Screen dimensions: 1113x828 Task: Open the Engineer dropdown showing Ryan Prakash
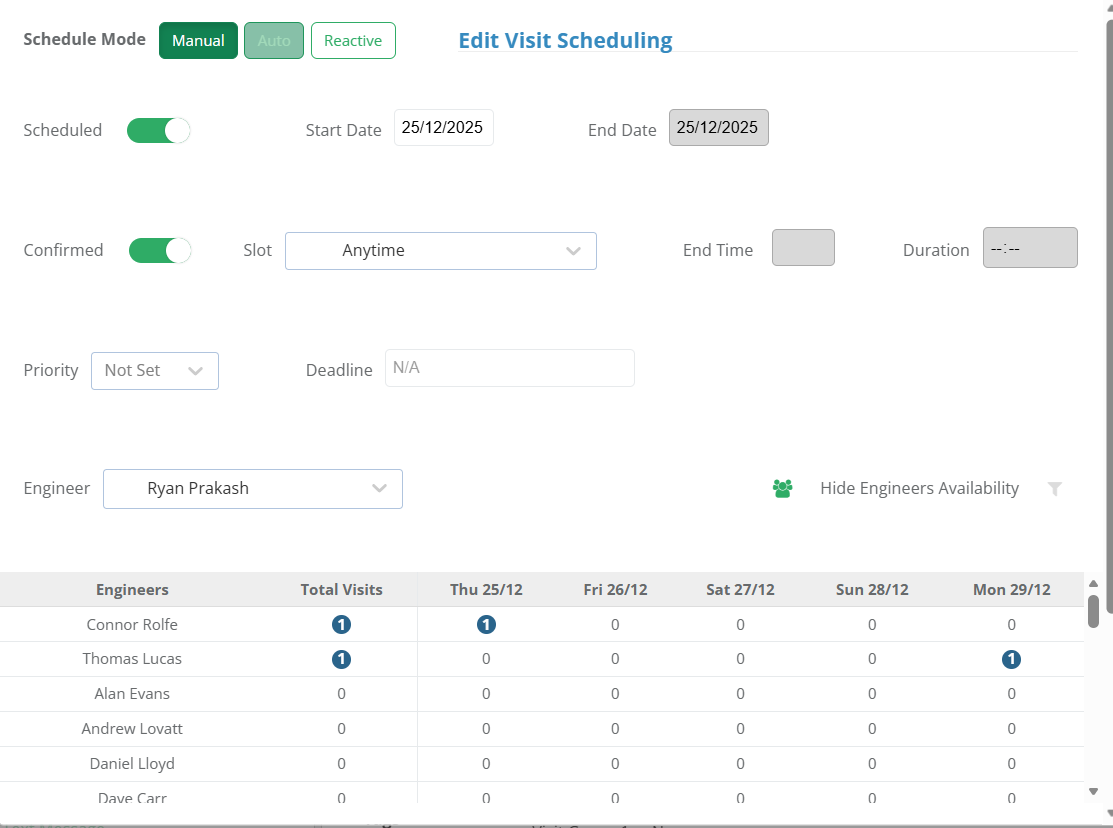pos(253,489)
